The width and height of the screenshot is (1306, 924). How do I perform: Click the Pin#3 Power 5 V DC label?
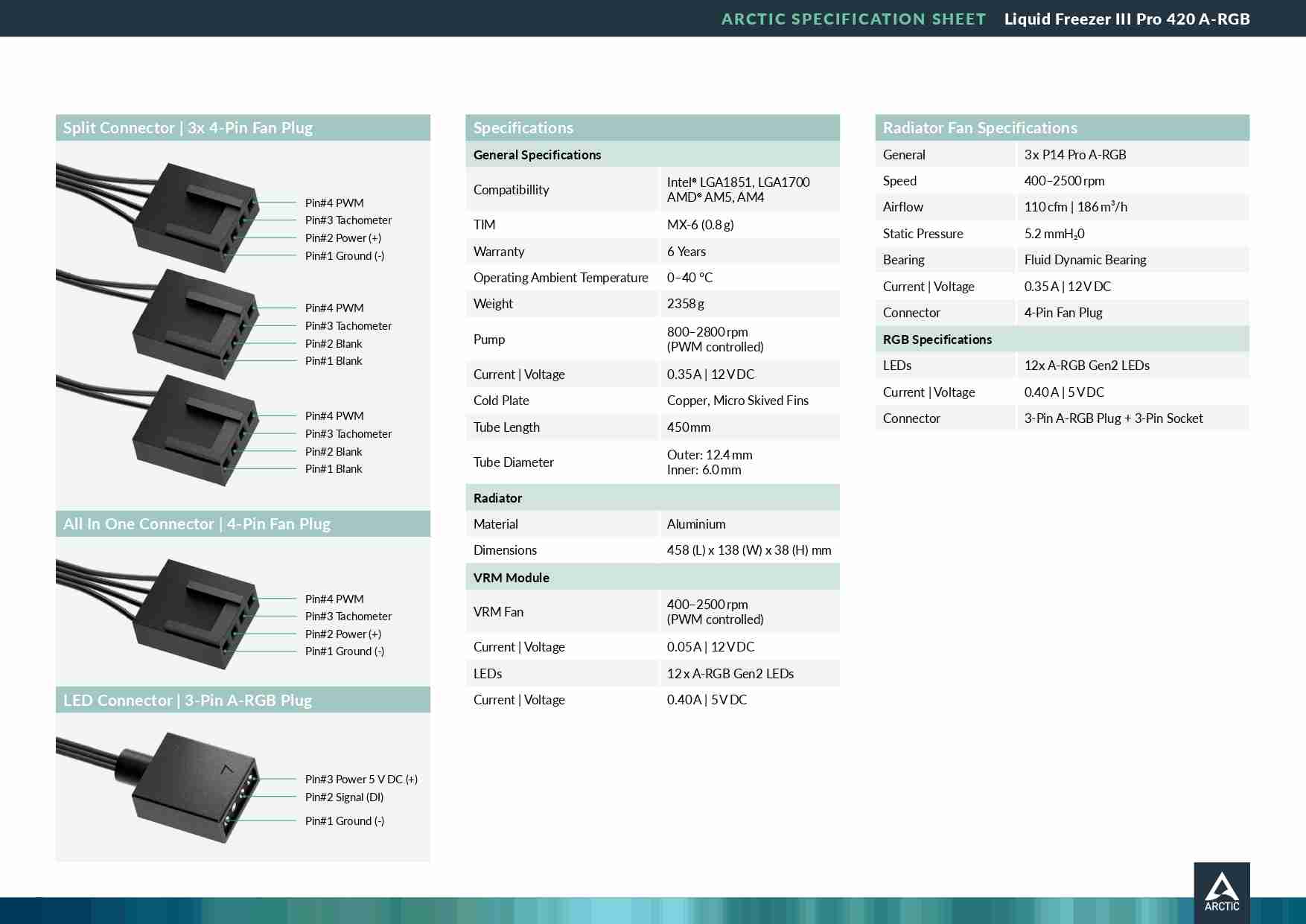[361, 780]
